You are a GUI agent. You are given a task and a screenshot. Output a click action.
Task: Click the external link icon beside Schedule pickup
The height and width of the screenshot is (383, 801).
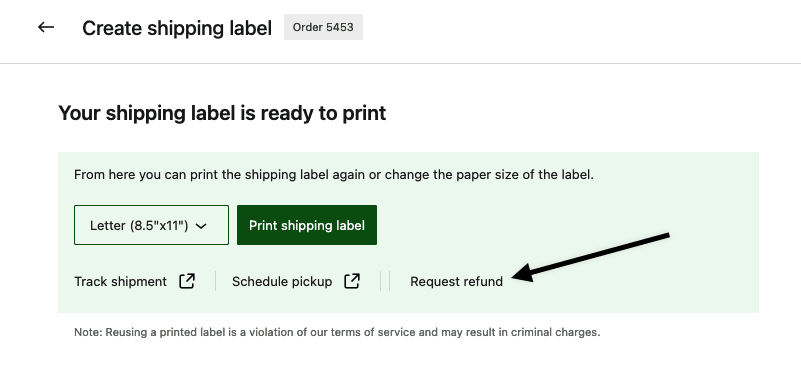pos(352,281)
